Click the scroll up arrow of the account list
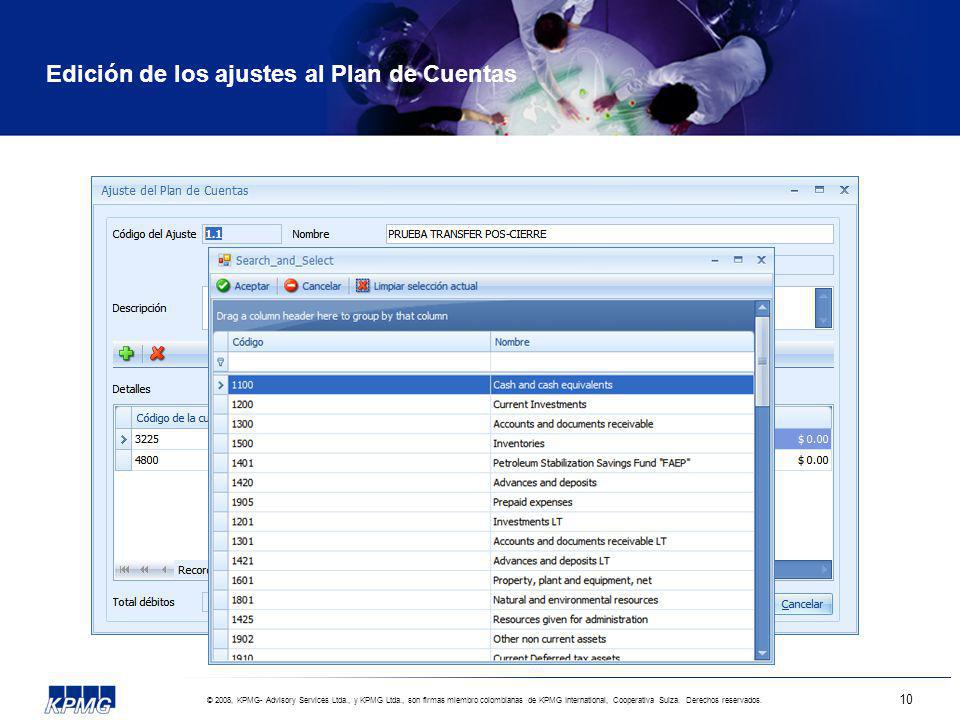The image size is (960, 720). pyautogui.click(x=762, y=307)
